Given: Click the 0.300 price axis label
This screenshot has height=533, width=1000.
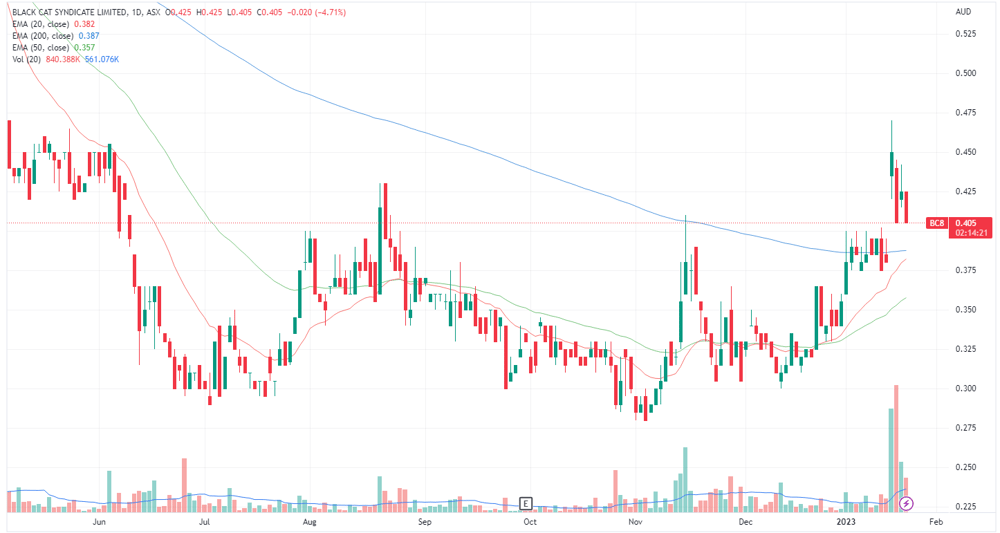Looking at the screenshot, I should pos(966,388).
